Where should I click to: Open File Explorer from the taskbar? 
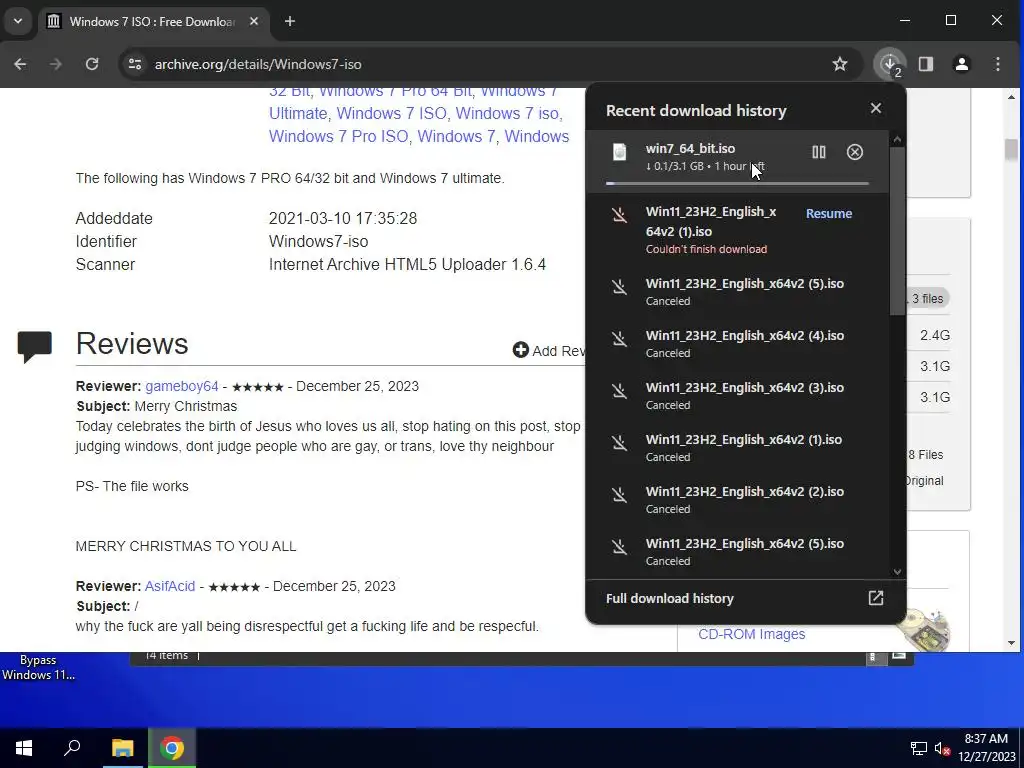pos(122,748)
